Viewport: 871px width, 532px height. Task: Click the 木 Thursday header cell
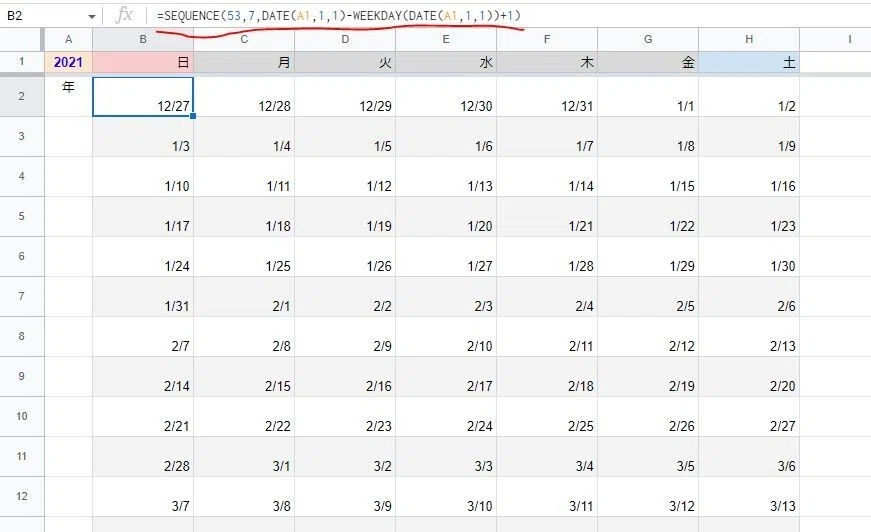(x=547, y=62)
